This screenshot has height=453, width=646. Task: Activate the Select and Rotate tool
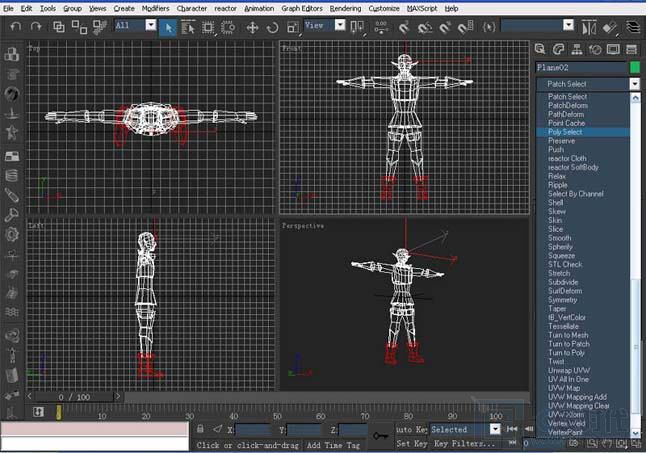272,28
